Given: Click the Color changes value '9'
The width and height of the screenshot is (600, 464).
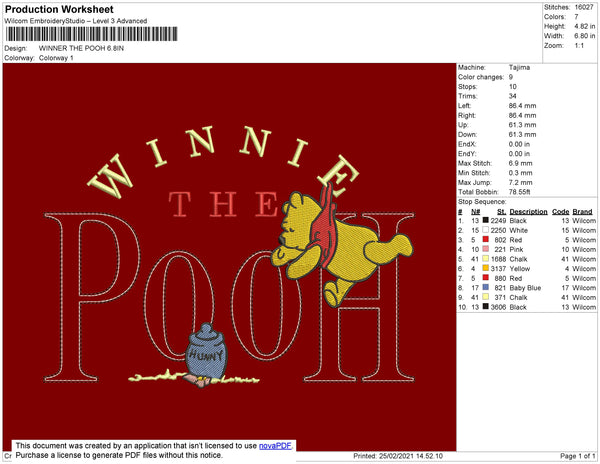Looking at the screenshot, I should pos(511,77).
